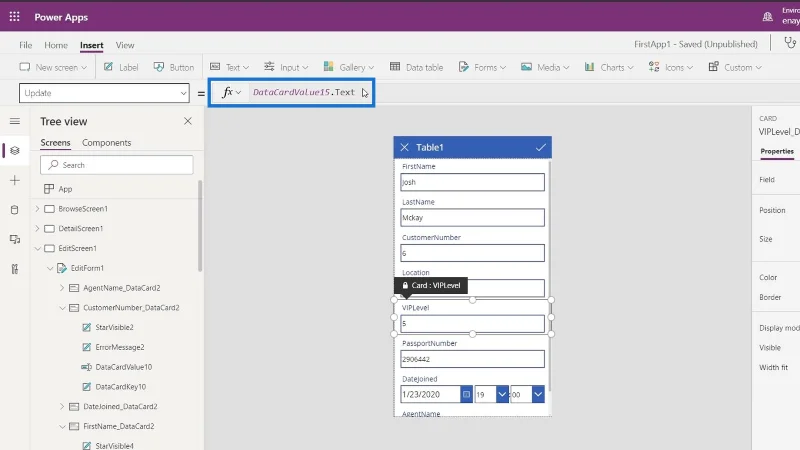Insert a Button control
Viewport: 800px width, 450px height.
coord(174,67)
